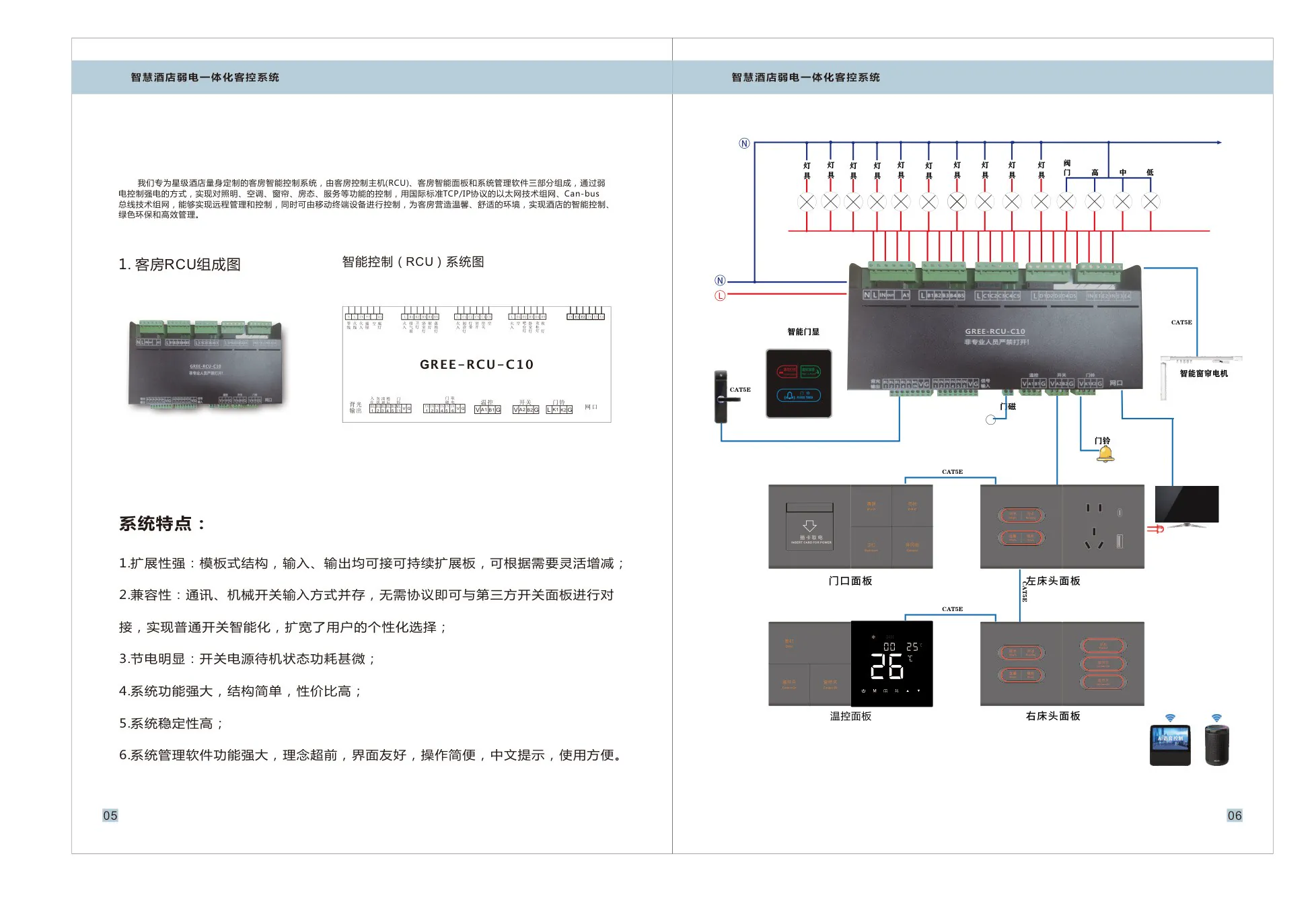This screenshot has width=1316, height=916.
Task: Select the 门口面板 panel image
Action: [x=850, y=527]
